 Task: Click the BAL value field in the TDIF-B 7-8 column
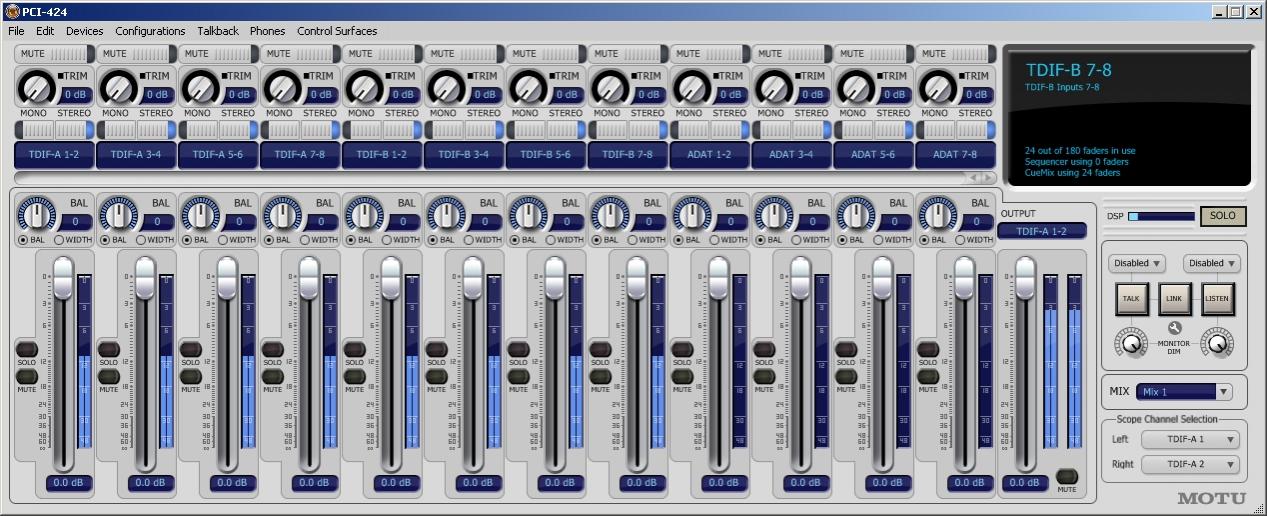(x=649, y=221)
